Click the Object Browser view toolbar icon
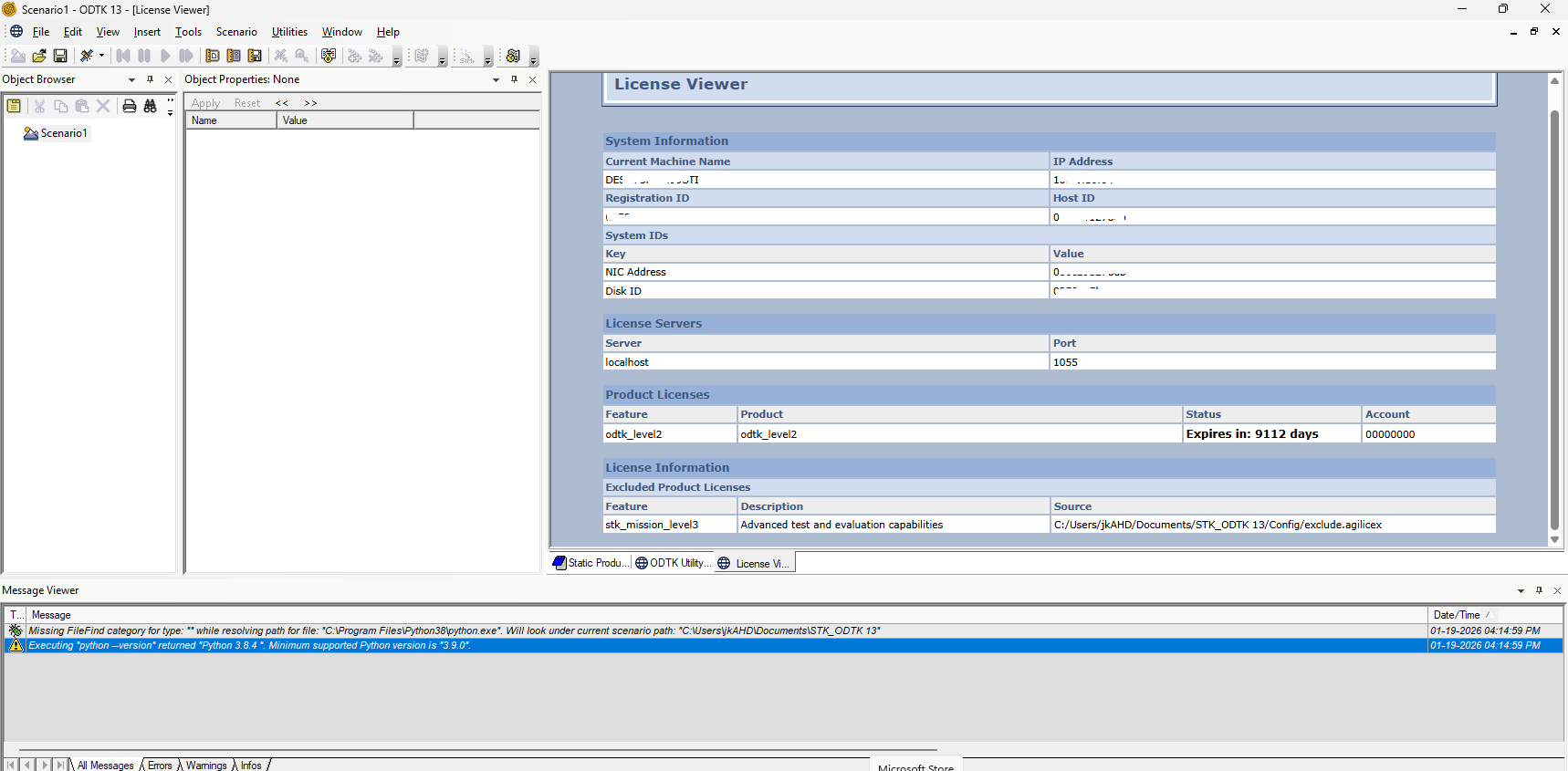 213,56
